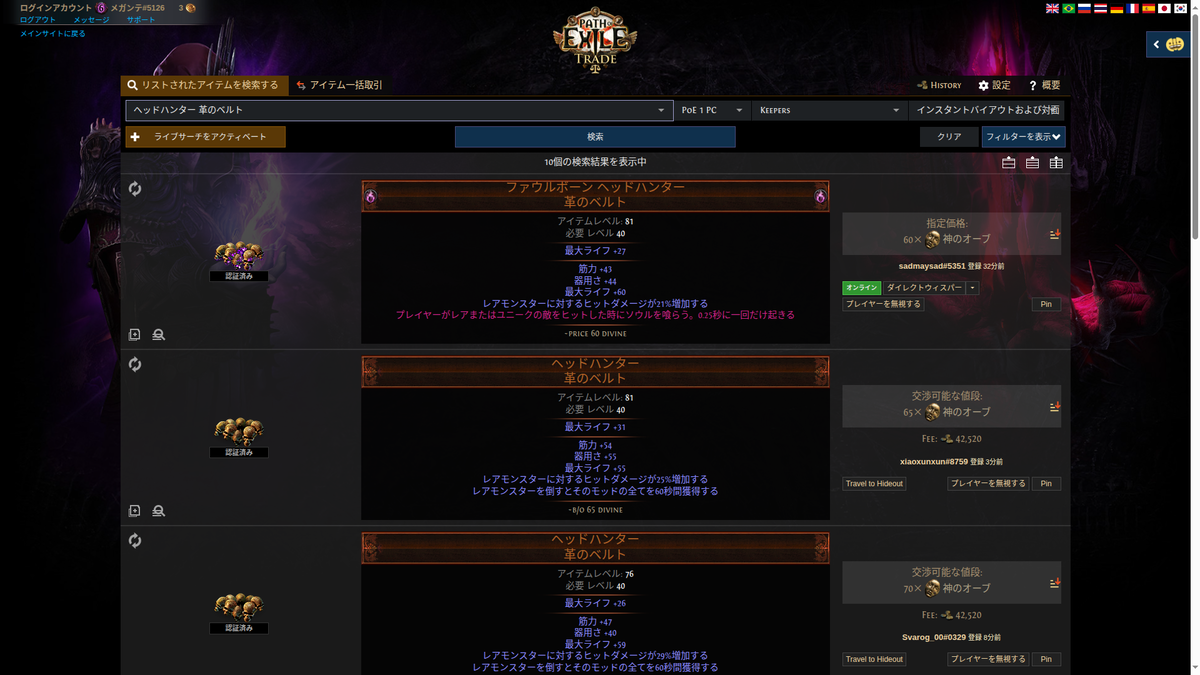
Task: Refresh the Foulborn Headhunter listing
Action: click(x=135, y=189)
